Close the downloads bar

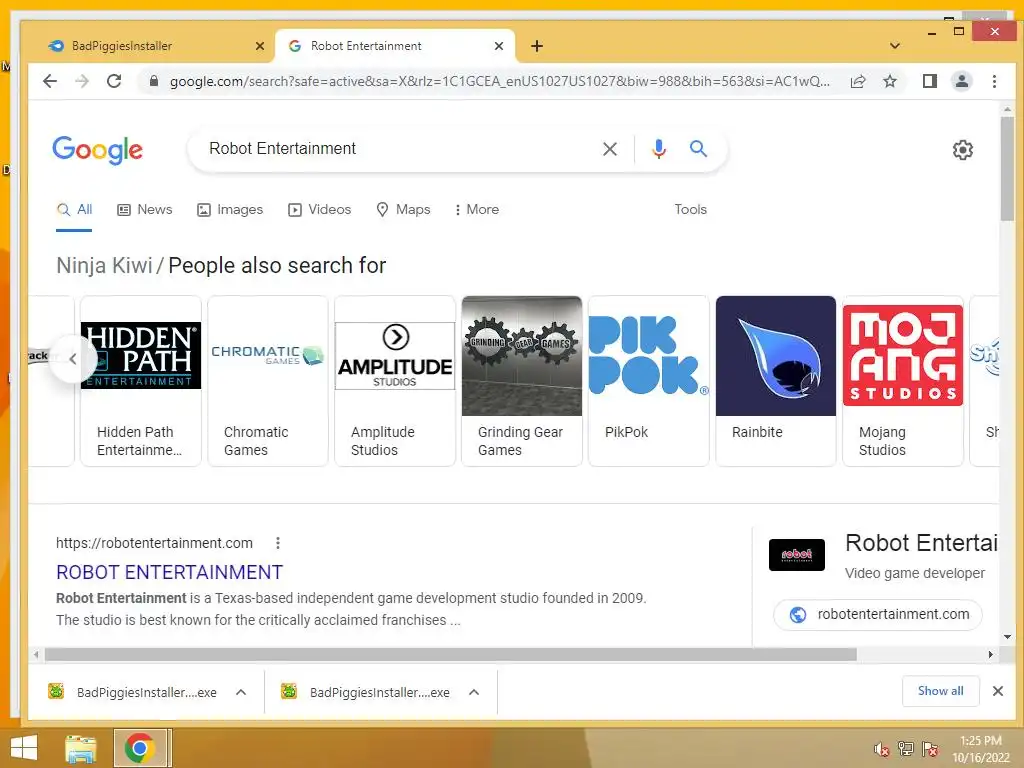pos(998,691)
